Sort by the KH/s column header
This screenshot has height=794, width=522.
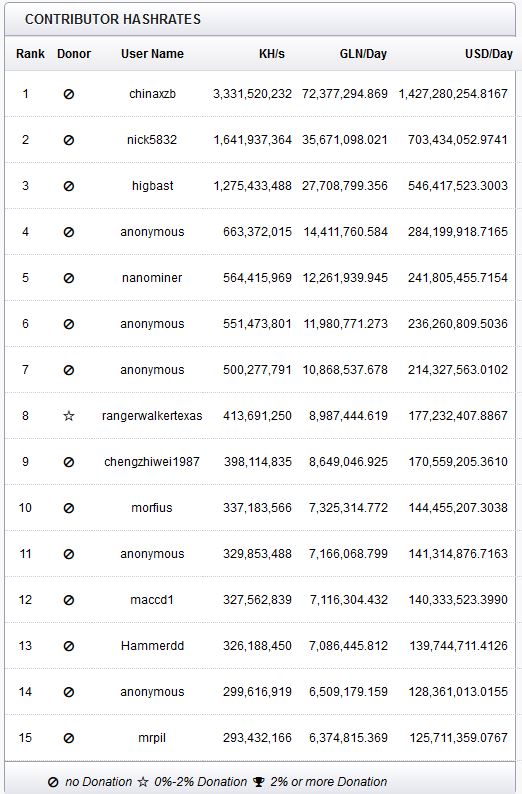pyautogui.click(x=272, y=54)
